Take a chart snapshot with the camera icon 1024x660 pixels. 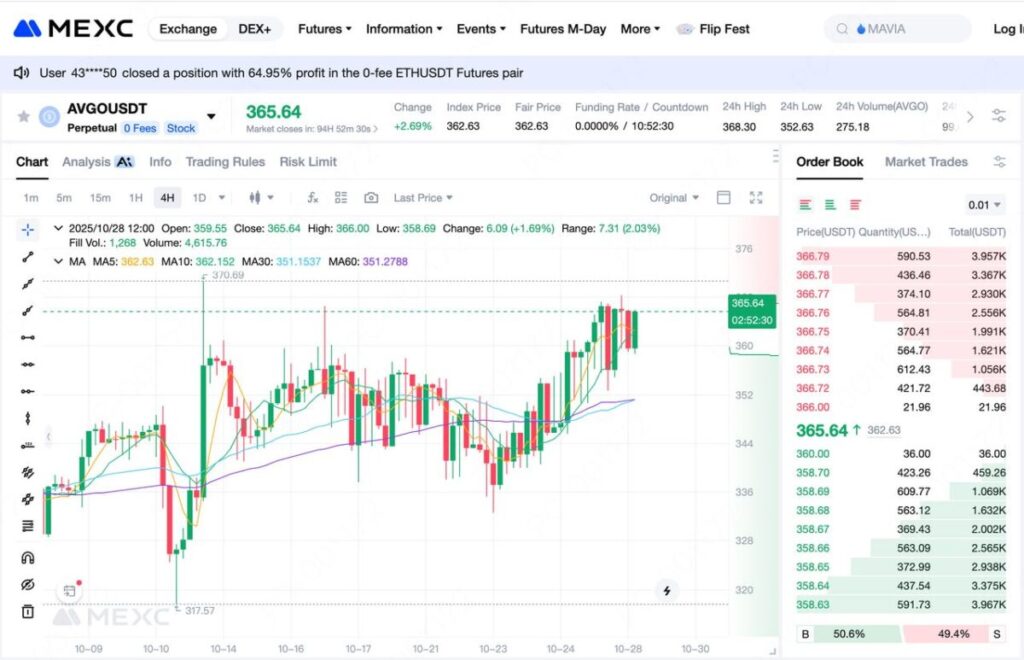point(370,197)
